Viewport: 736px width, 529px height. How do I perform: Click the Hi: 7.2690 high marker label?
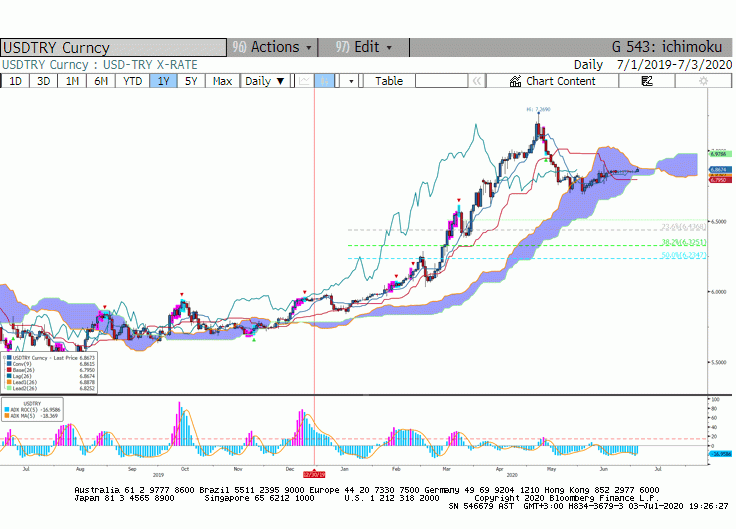pos(538,109)
